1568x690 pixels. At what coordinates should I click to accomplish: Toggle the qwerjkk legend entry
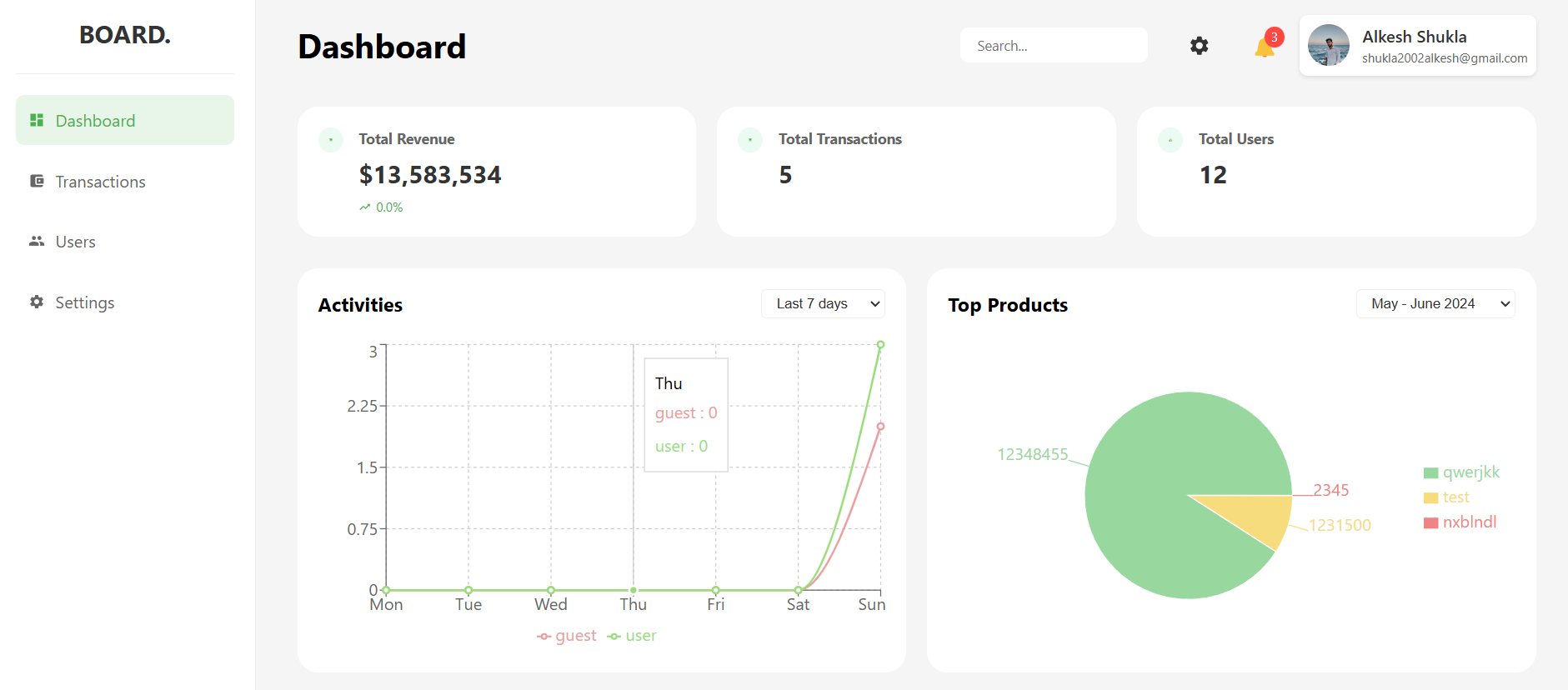click(1461, 472)
